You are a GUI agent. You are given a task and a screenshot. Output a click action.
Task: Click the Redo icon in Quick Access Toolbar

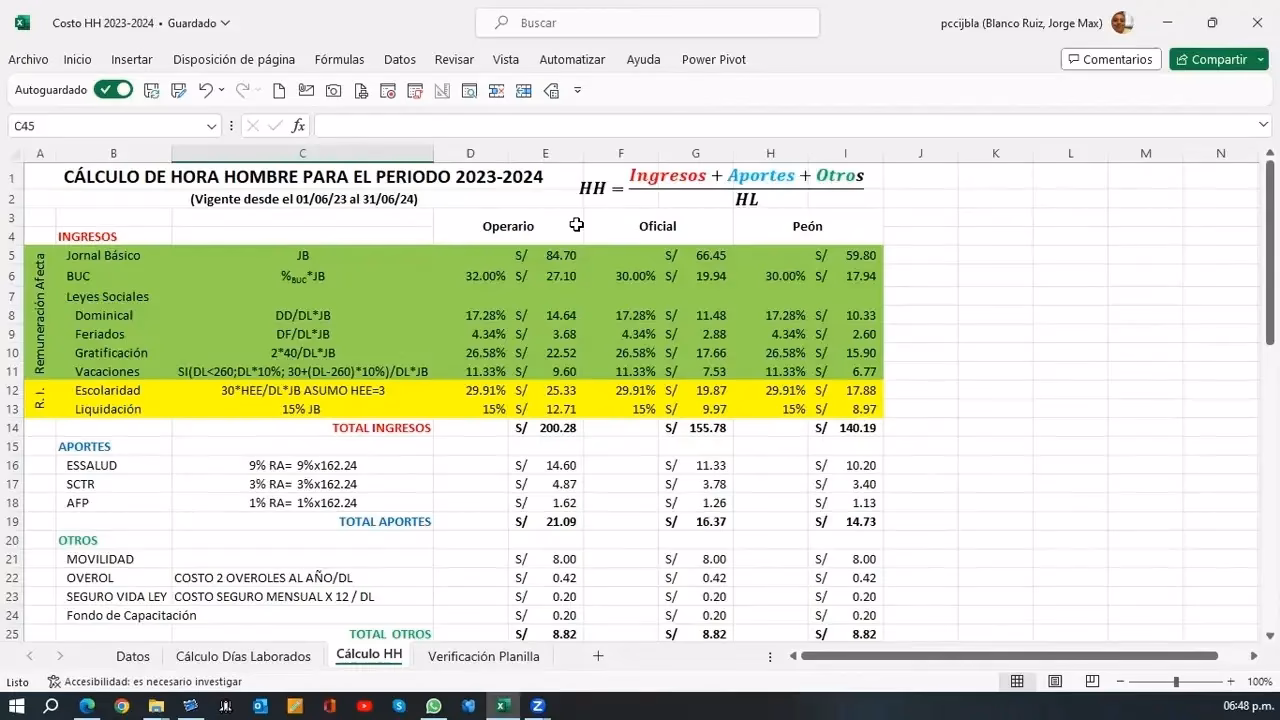[245, 90]
